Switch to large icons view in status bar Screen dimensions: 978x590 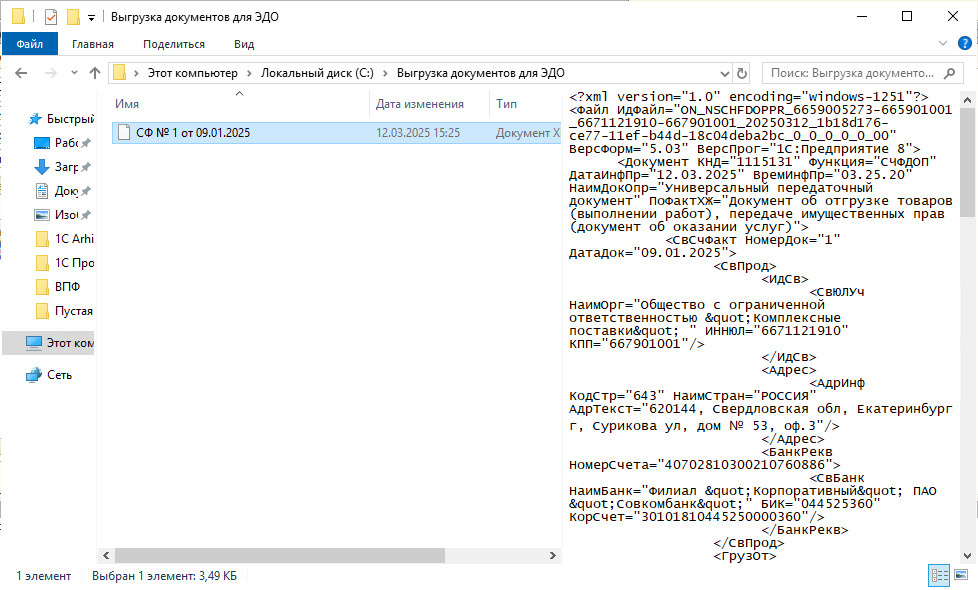(x=961, y=574)
